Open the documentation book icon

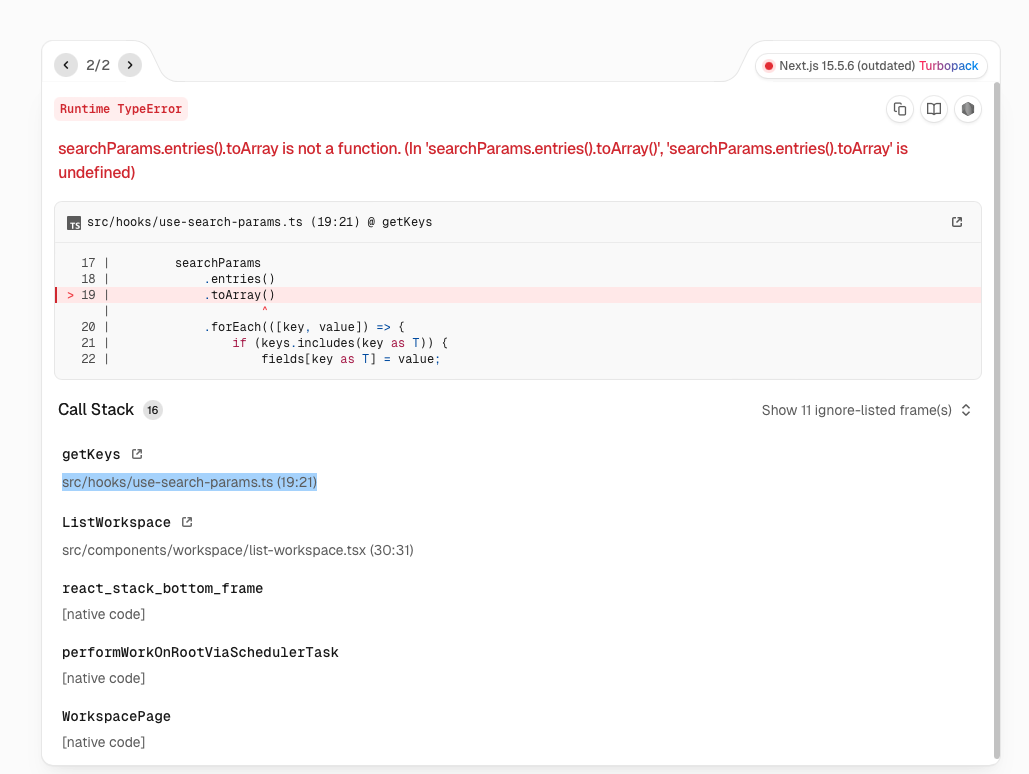pyautogui.click(x=934, y=109)
